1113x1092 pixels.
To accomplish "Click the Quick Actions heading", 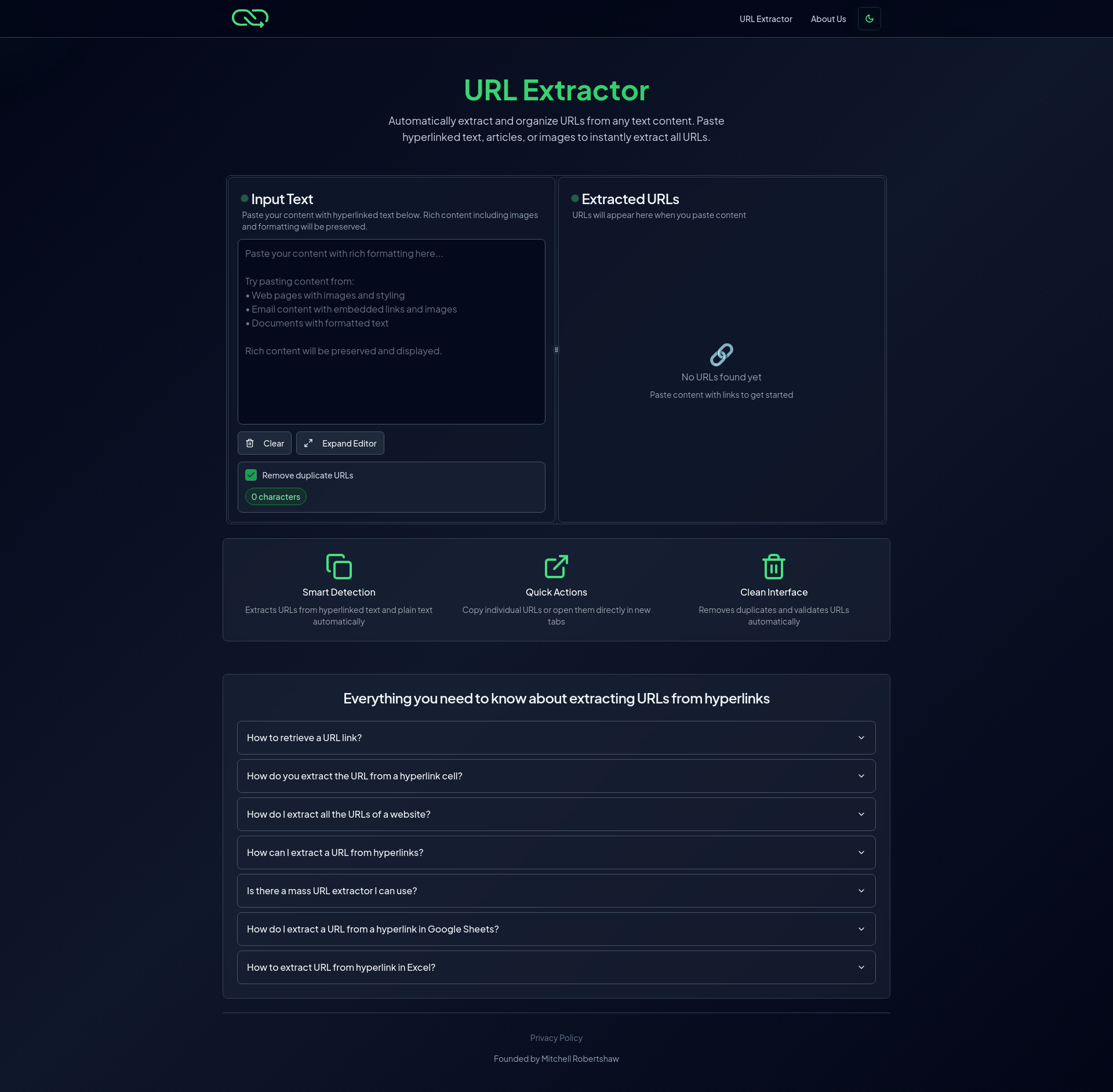I will tap(556, 592).
